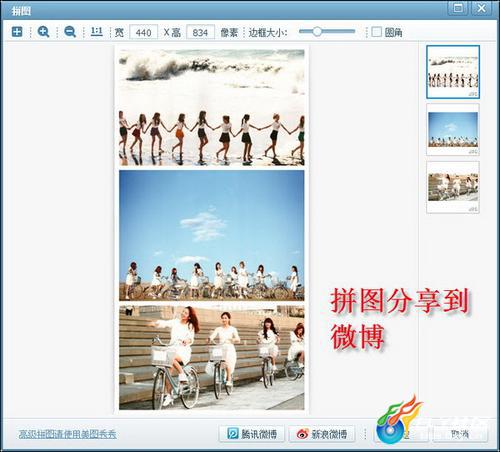Share collage via 新浪微博 button
The width and height of the screenshot is (500, 452).
click(322, 434)
